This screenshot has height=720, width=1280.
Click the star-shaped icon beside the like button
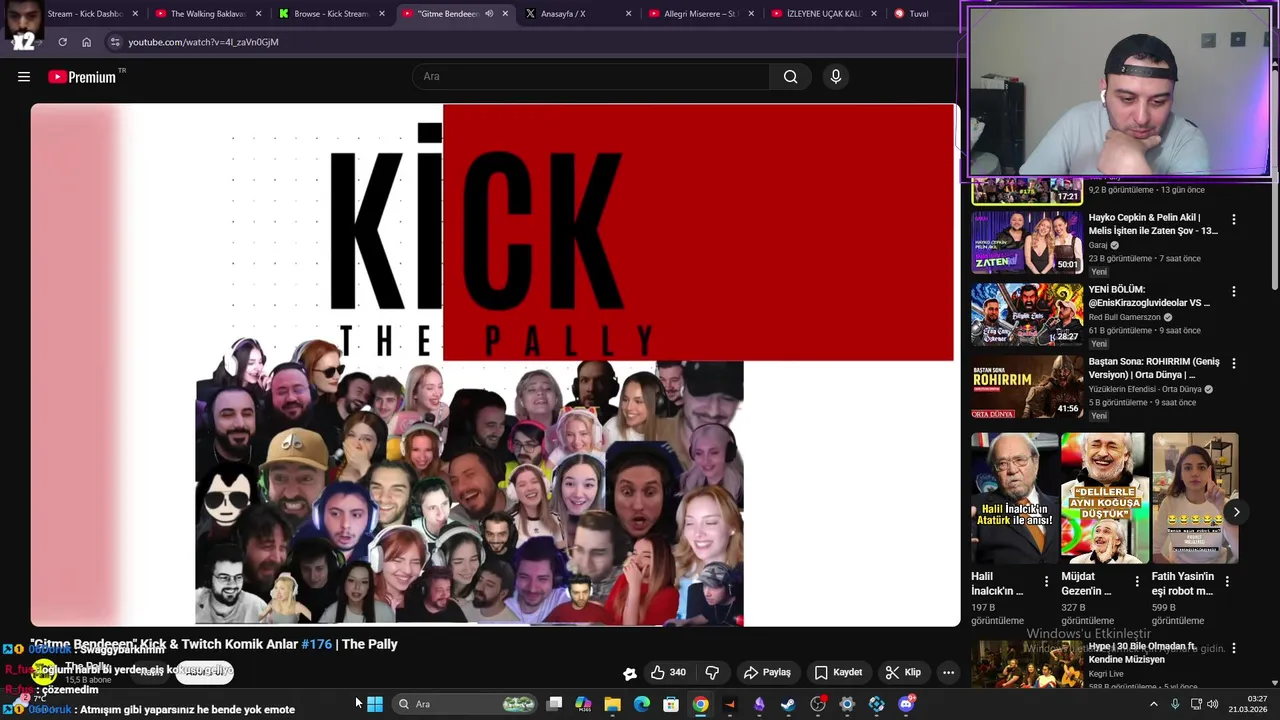coord(630,673)
